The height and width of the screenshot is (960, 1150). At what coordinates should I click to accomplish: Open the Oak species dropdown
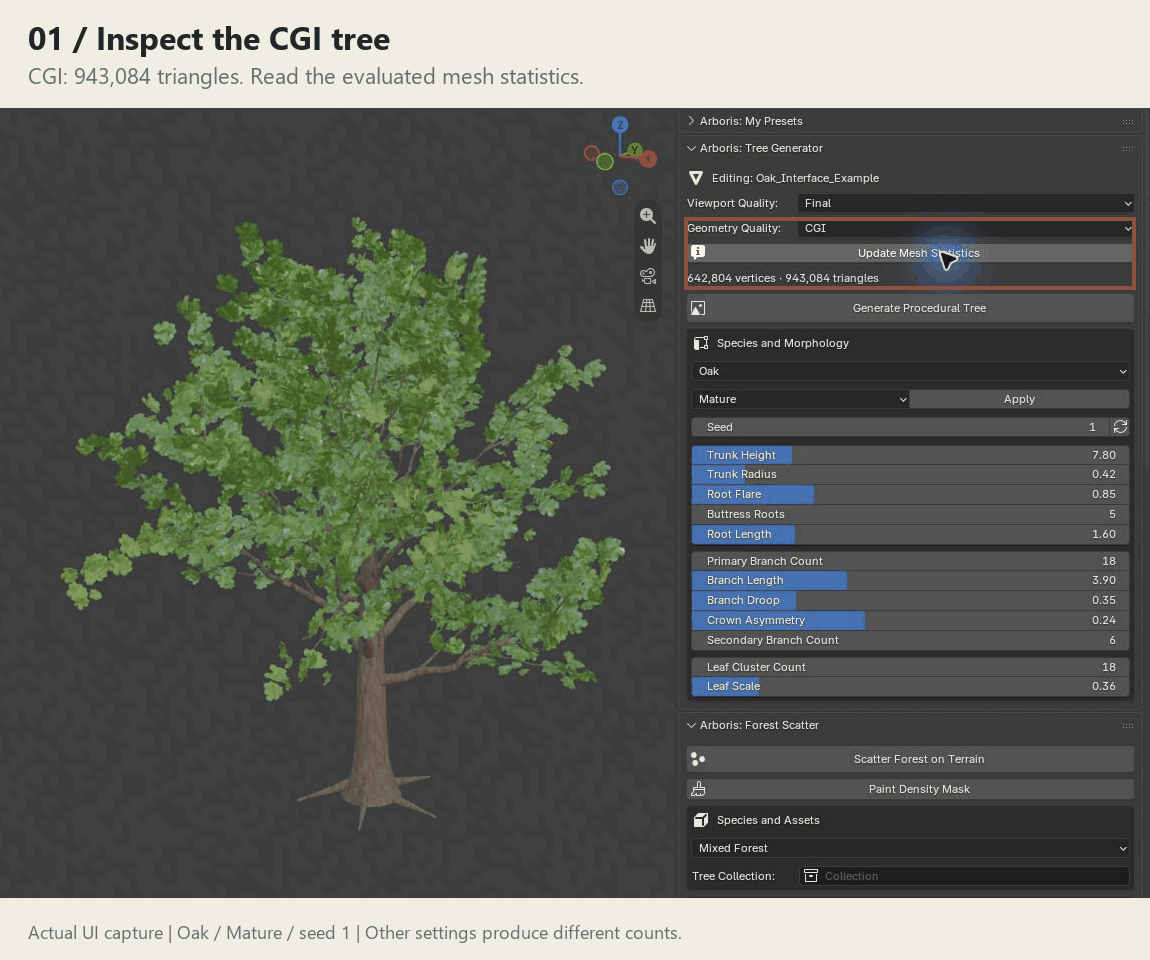[910, 371]
